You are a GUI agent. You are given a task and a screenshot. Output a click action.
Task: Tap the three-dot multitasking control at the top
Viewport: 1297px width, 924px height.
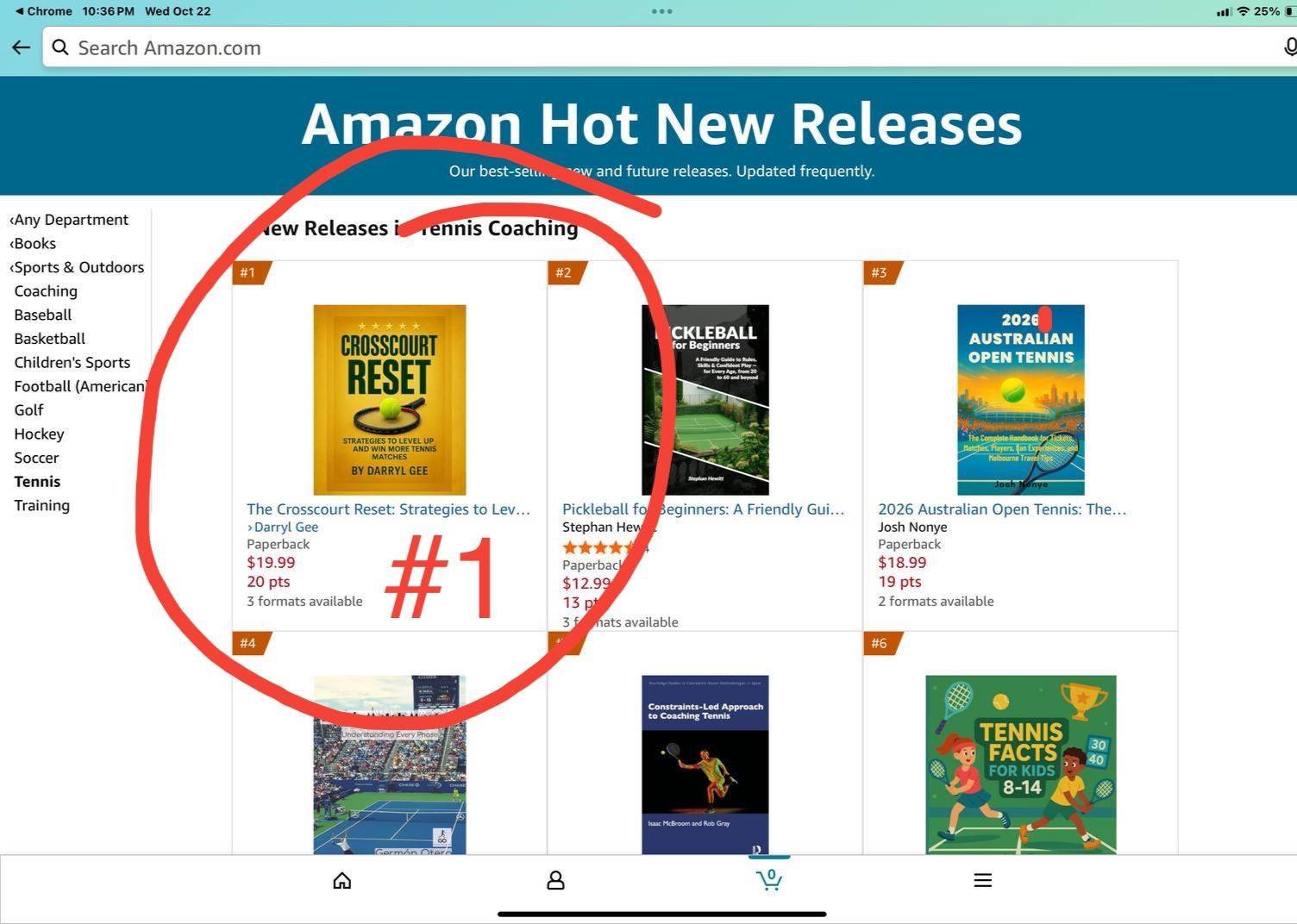click(x=661, y=11)
